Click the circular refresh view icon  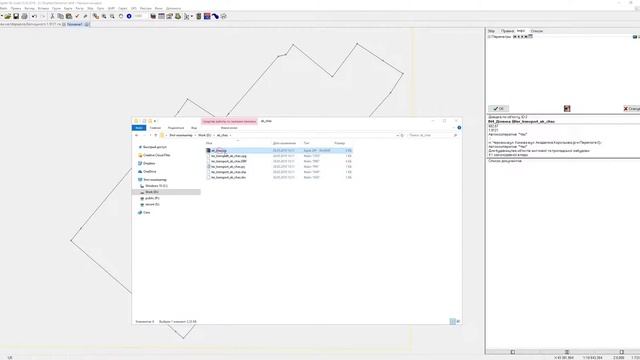point(121,16)
